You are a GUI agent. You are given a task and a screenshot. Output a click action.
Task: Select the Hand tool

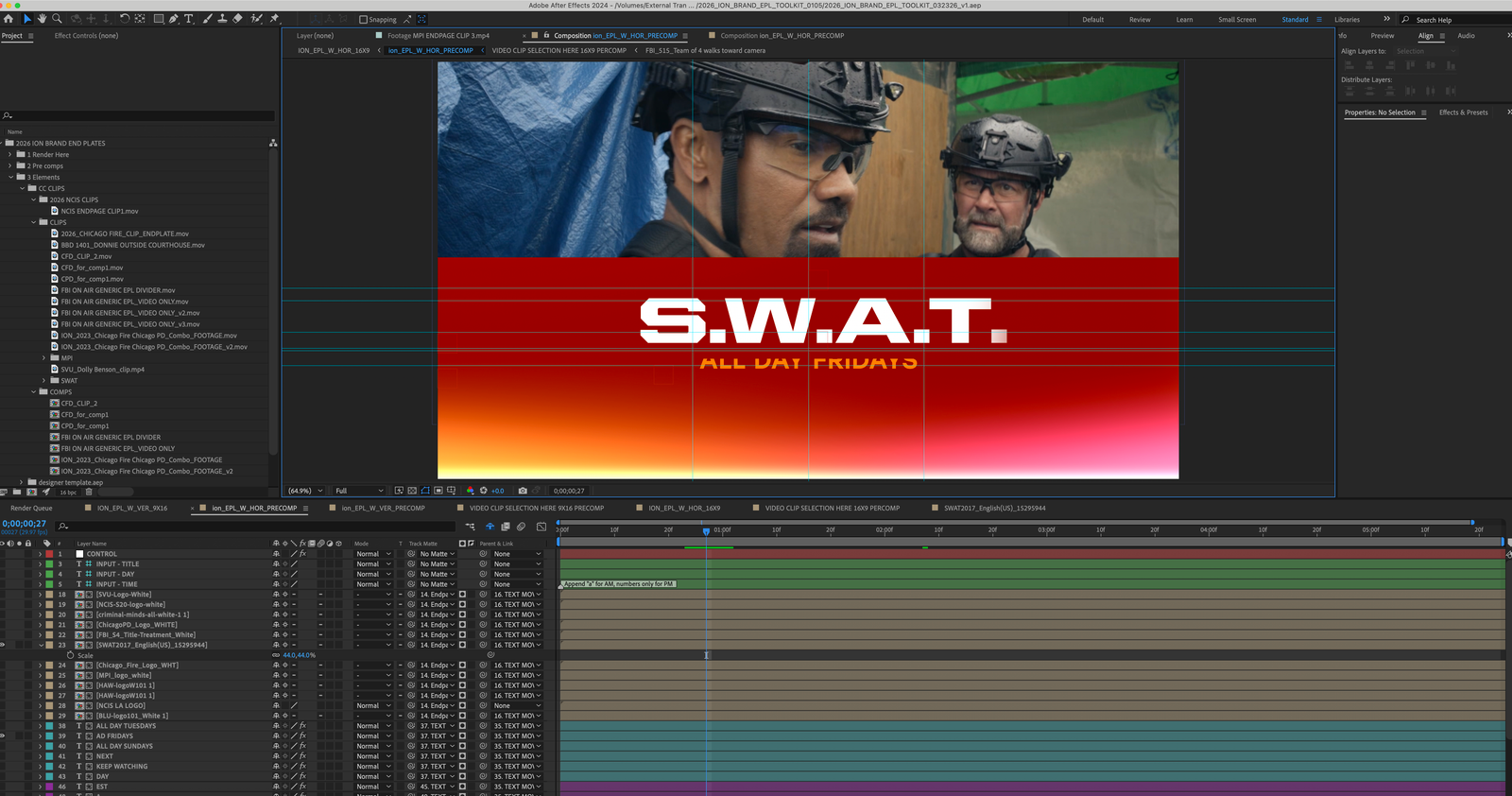coord(42,19)
